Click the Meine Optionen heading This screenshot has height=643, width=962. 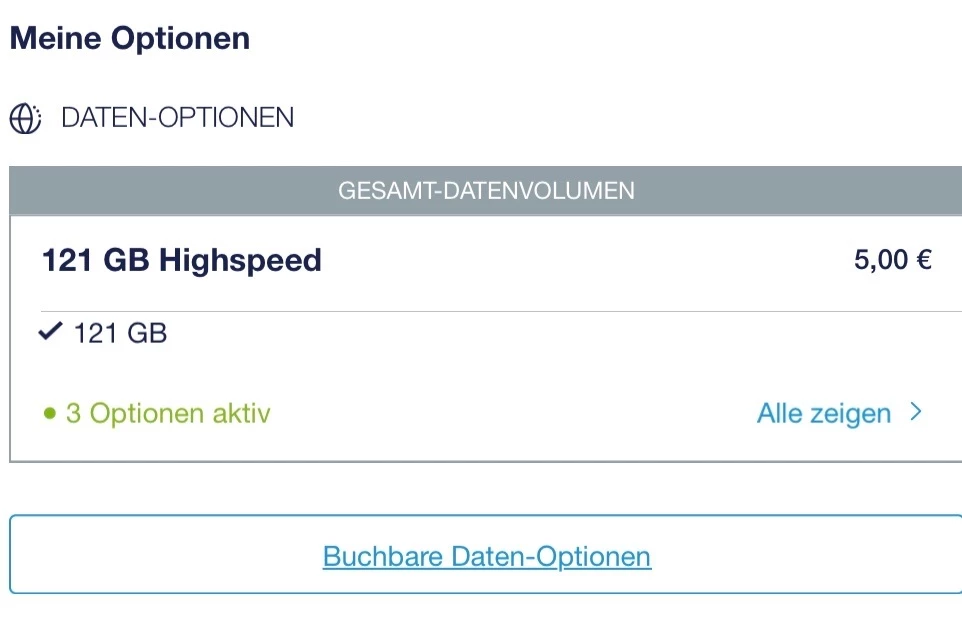pyautogui.click(x=129, y=39)
